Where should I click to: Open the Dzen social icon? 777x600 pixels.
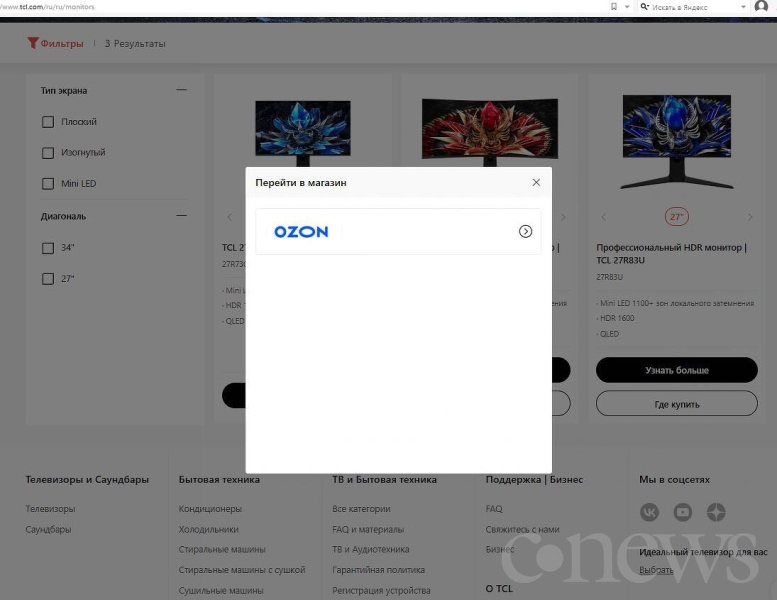click(716, 512)
